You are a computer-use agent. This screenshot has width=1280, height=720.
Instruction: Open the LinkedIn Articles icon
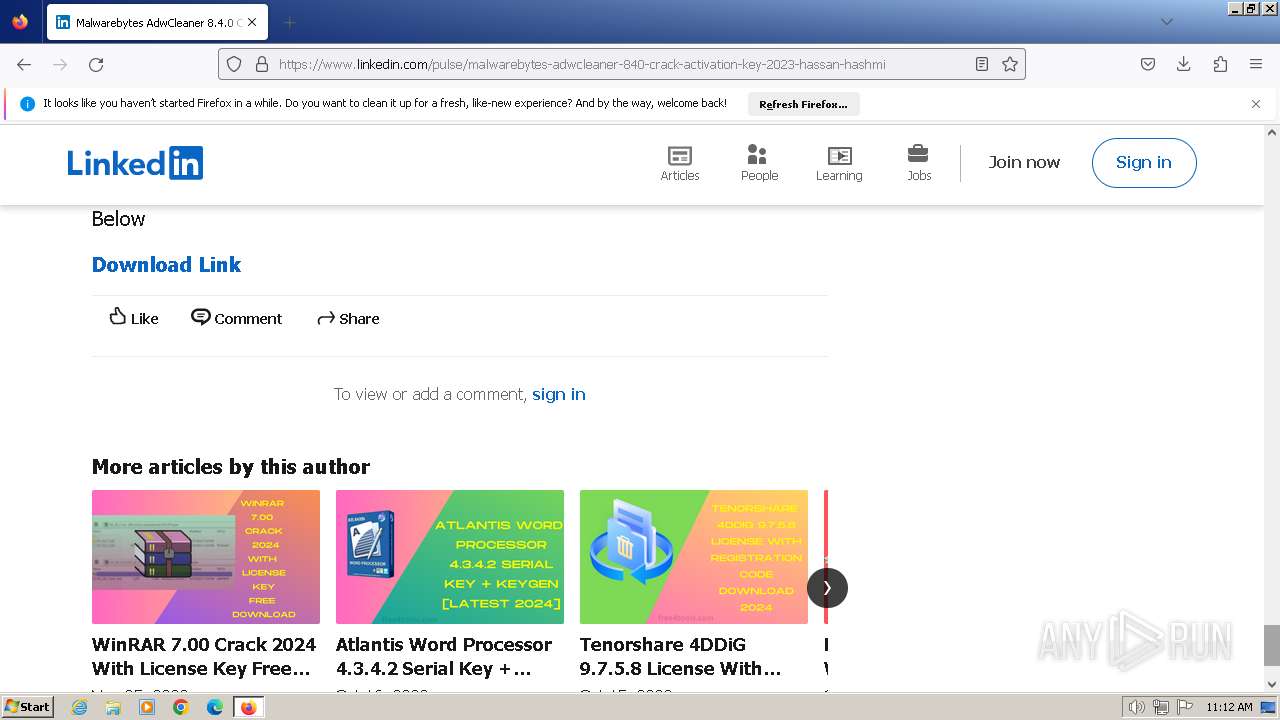click(680, 163)
